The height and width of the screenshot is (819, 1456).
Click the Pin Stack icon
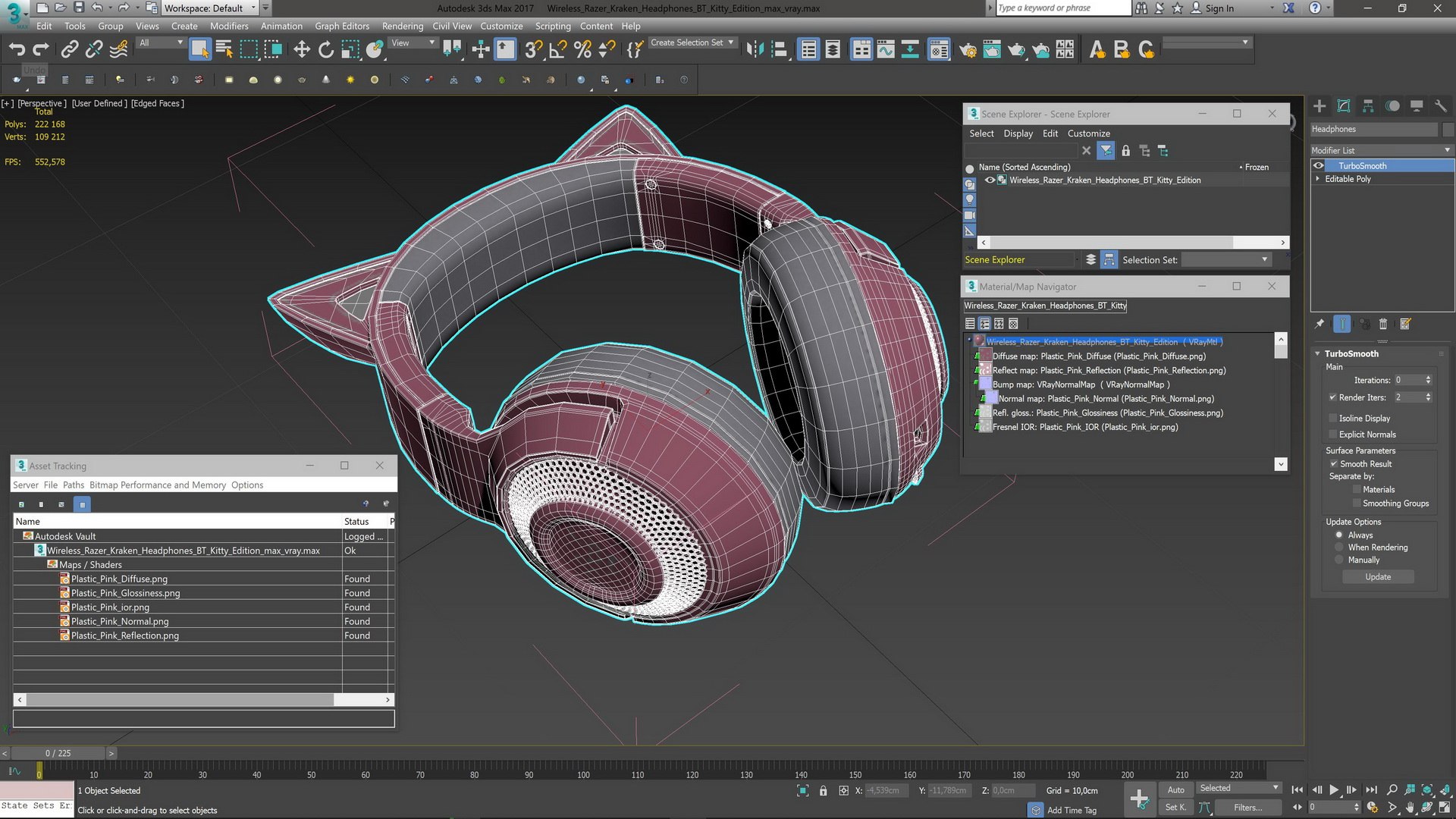1319,324
